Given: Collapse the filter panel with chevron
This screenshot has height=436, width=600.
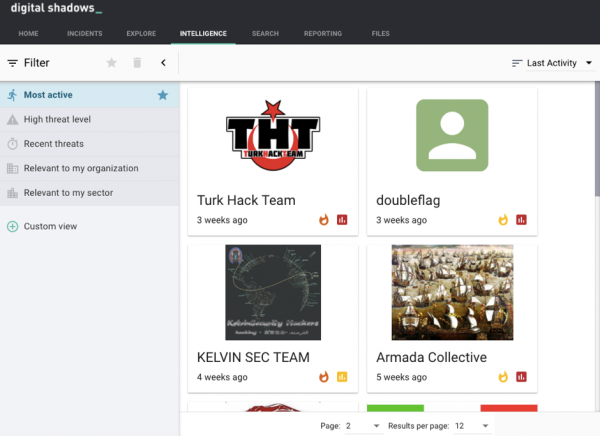Looking at the screenshot, I should pyautogui.click(x=163, y=63).
